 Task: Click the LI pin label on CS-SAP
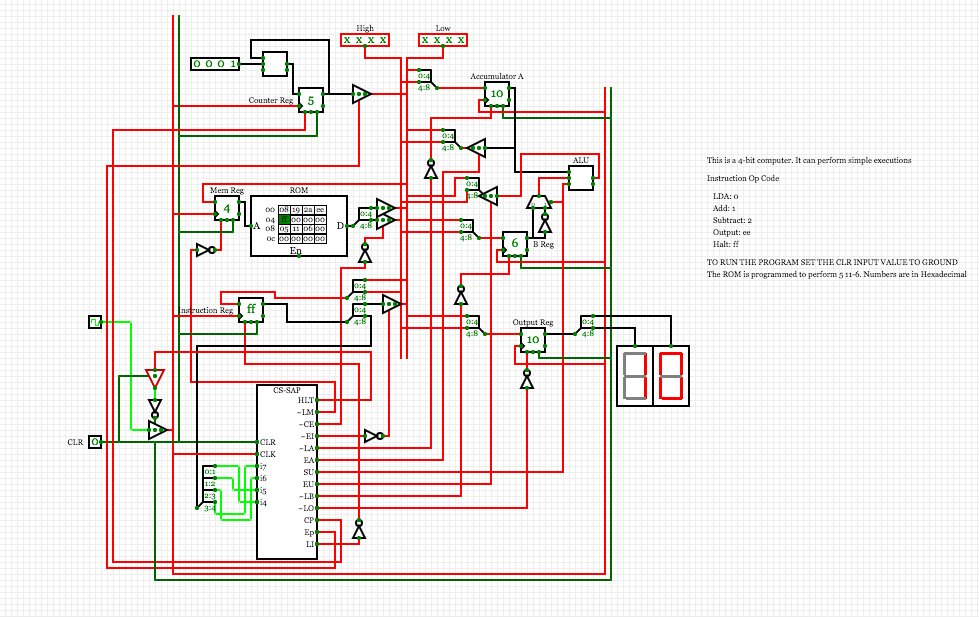click(310, 545)
